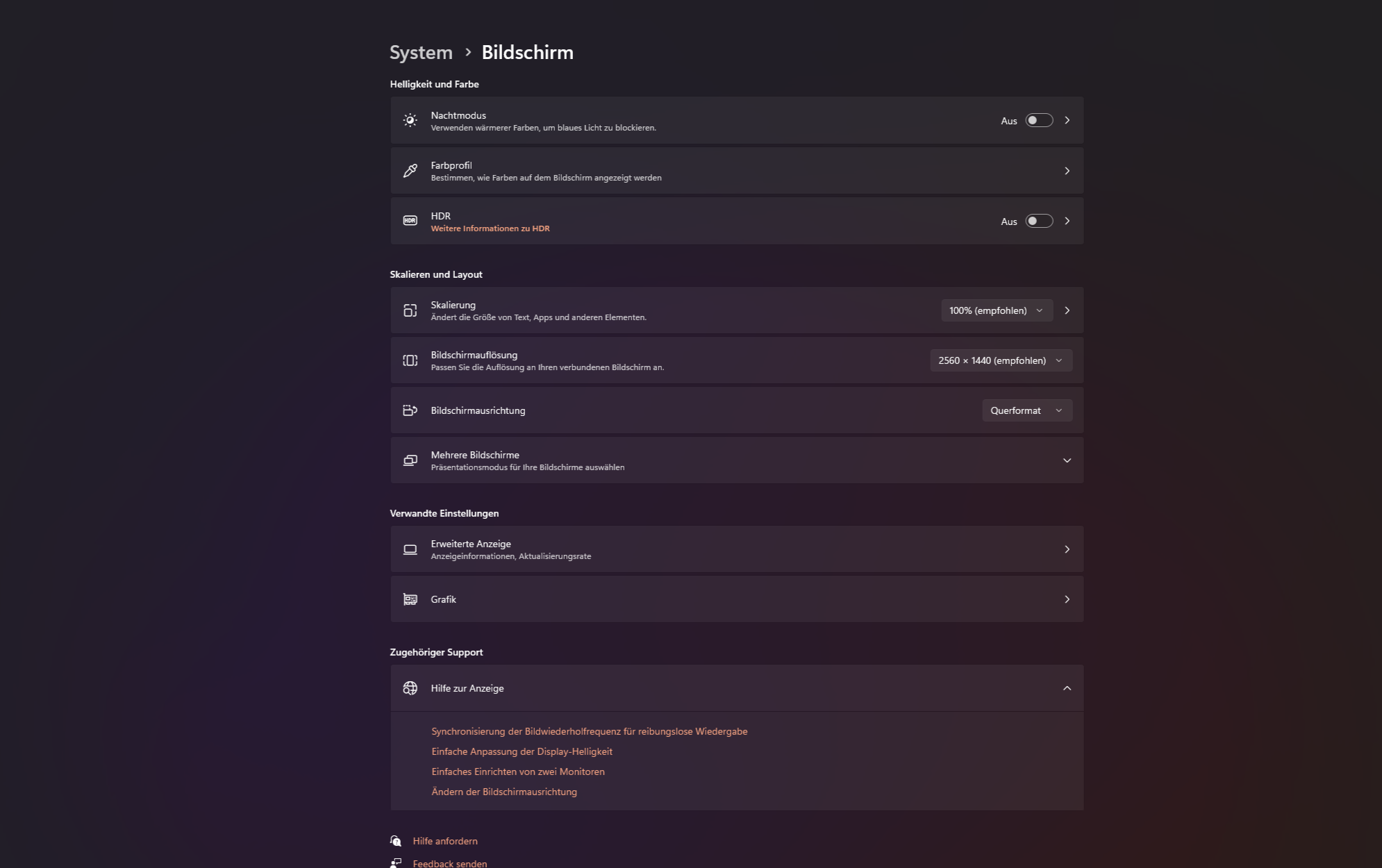The width and height of the screenshot is (1382, 868).
Task: Toggle the Nachtmodus switch on
Action: (x=1039, y=120)
